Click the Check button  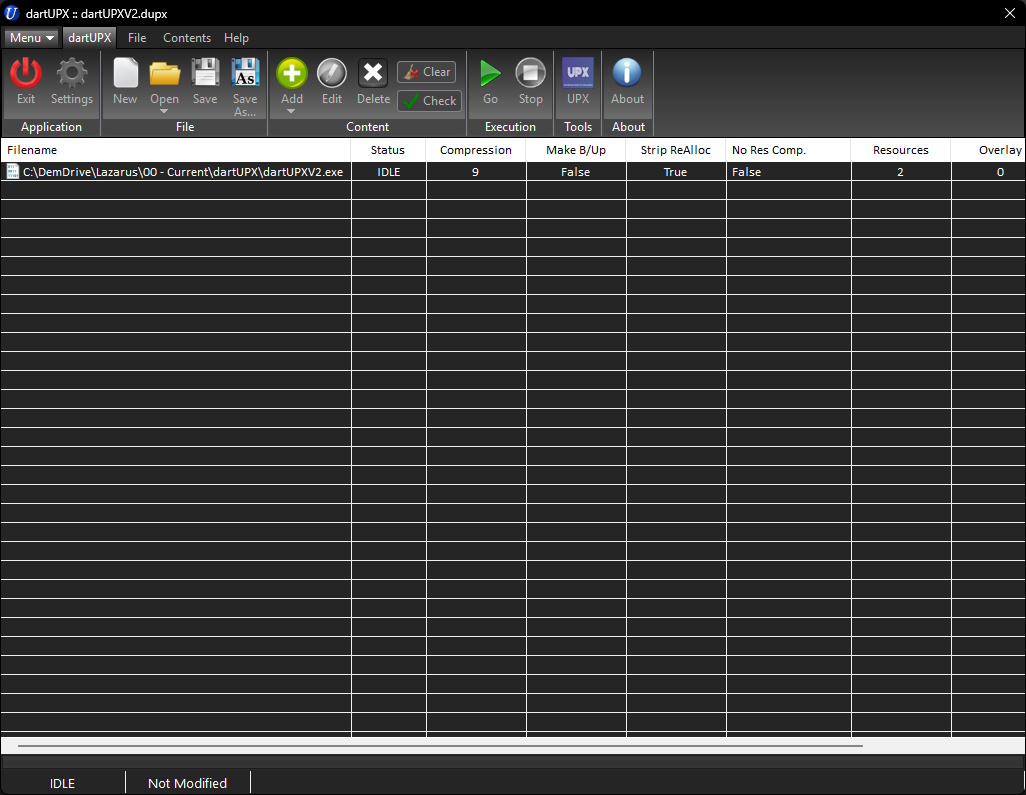[429, 101]
